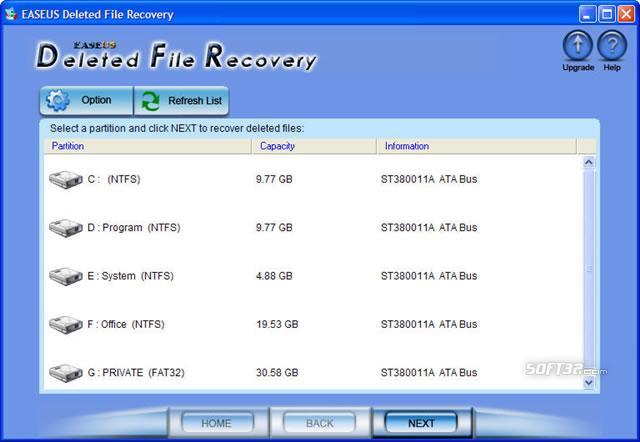Click the 4.88 GB capacity value

point(274,276)
